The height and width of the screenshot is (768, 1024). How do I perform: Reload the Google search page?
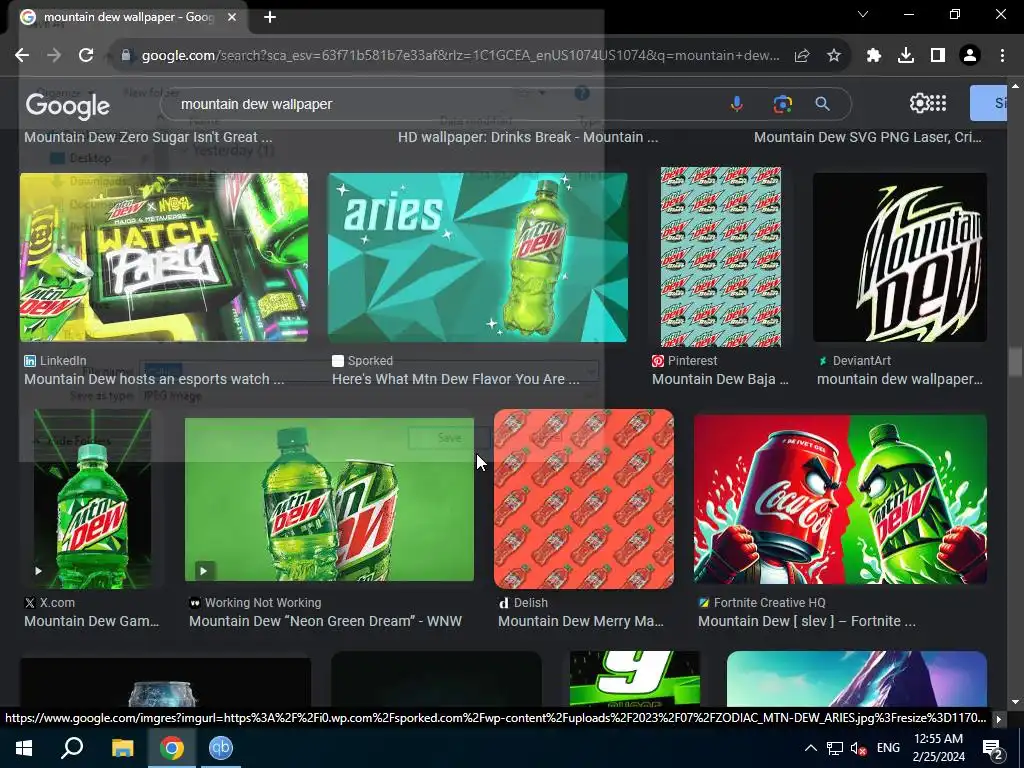[x=86, y=56]
